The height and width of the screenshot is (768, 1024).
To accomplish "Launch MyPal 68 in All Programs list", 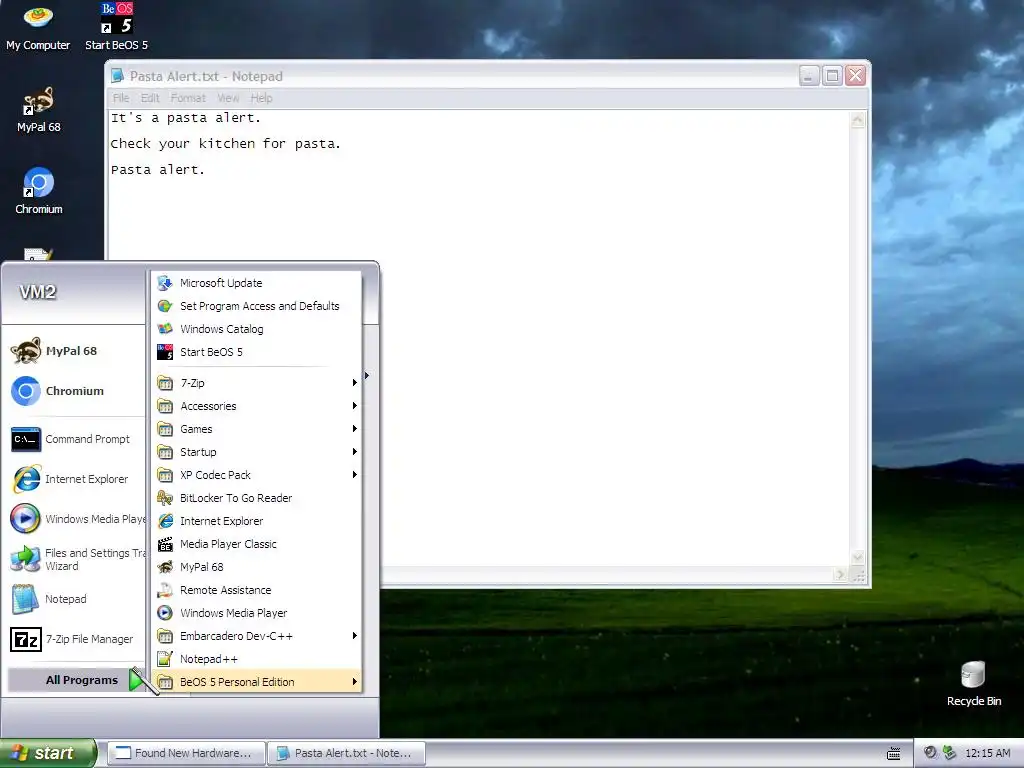I will pos(257,567).
